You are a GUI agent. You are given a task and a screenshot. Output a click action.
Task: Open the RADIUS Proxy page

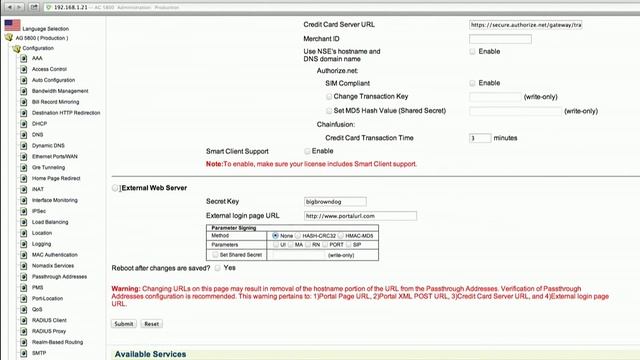tap(49, 331)
